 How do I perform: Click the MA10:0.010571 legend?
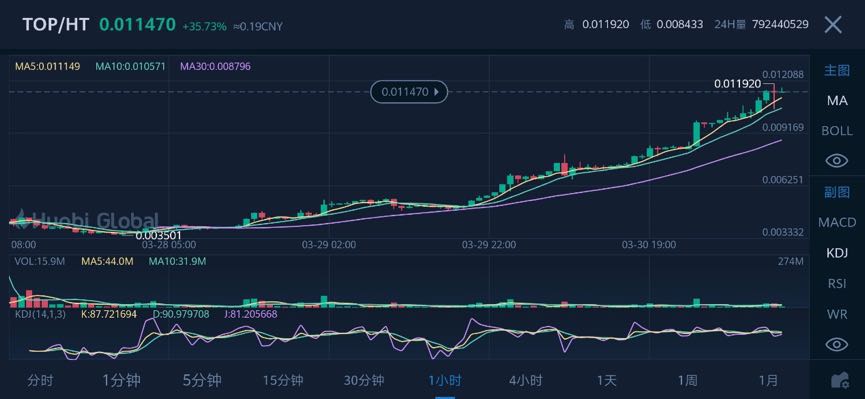pyautogui.click(x=130, y=66)
